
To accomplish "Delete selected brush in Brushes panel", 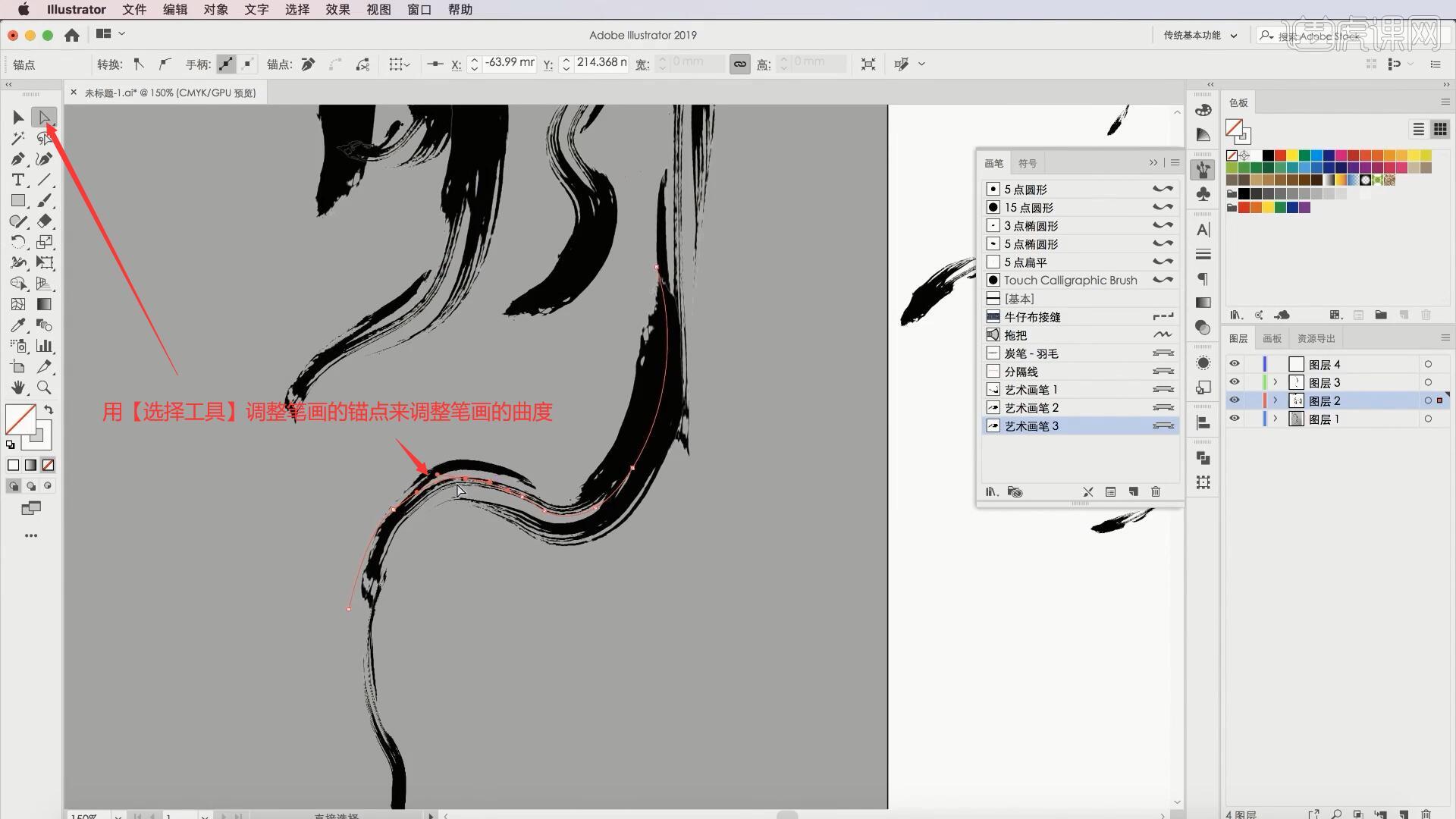I will tap(1155, 491).
